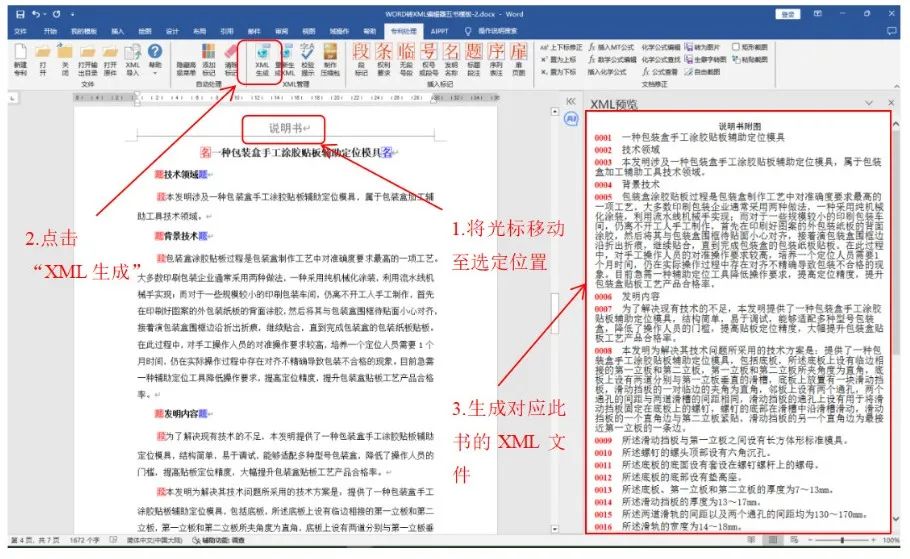Open the Customize Quick Access Toolbar dropdown
This screenshot has height=559, width=910.
pos(73,14)
